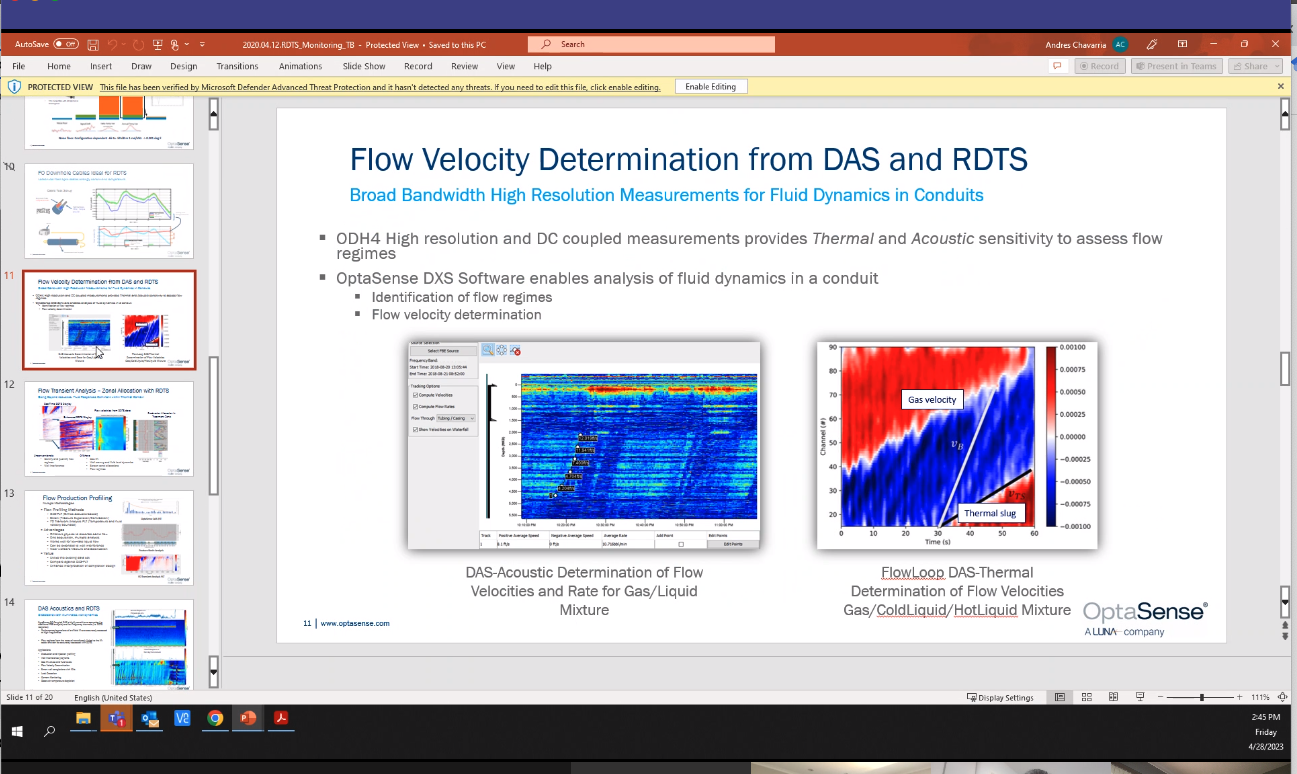Open Windows taskbar search
1297x774 pixels.
click(x=50, y=732)
